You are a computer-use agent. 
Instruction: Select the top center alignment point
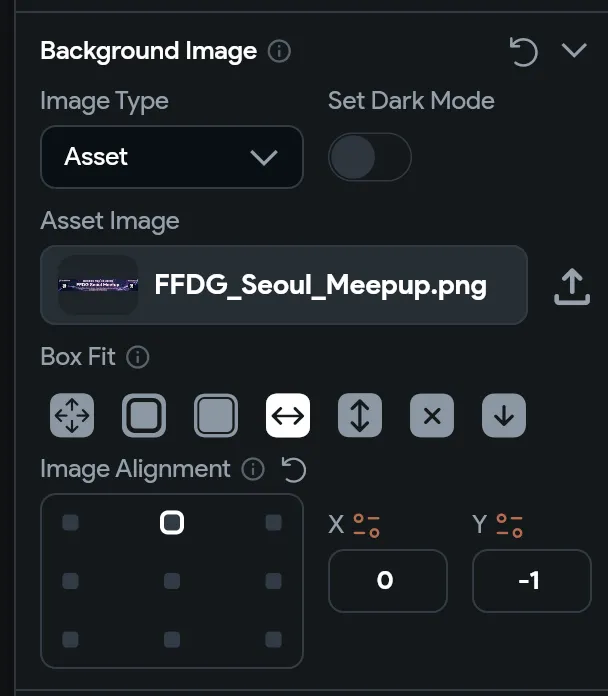pos(172,522)
